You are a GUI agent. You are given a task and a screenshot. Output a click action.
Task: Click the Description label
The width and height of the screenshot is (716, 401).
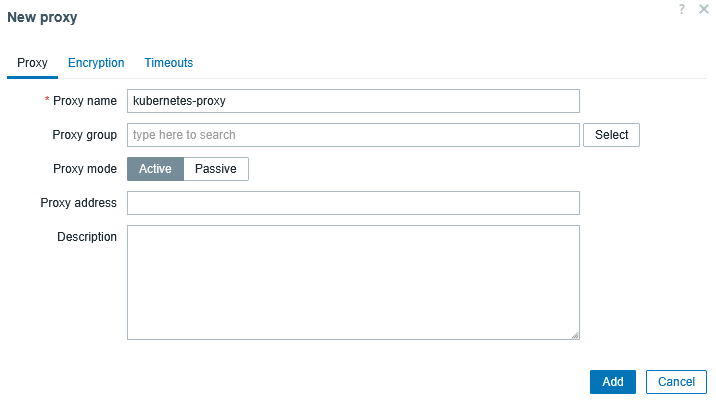(87, 237)
